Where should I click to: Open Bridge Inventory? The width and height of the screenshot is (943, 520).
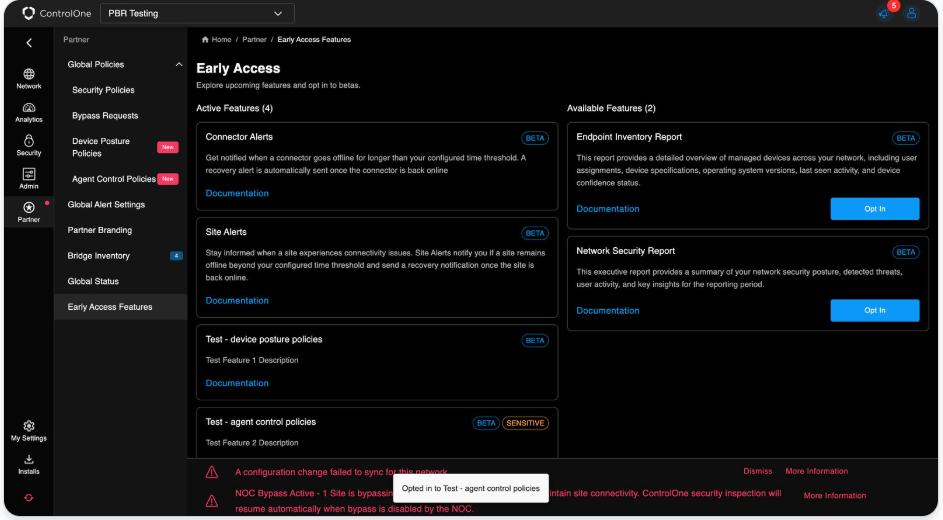click(99, 255)
